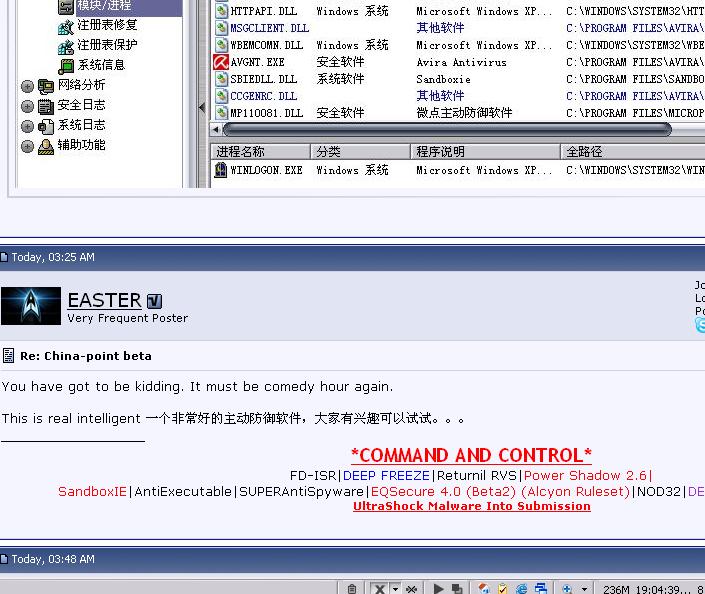Select 注册表保护 in the left tree
Viewport: 705px width, 594px height.
pos(107,45)
